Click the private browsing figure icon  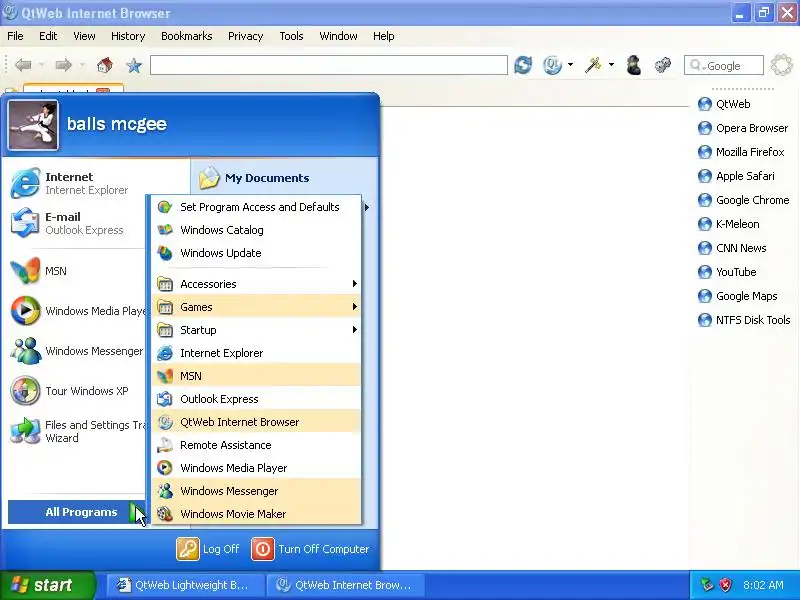tap(633, 65)
